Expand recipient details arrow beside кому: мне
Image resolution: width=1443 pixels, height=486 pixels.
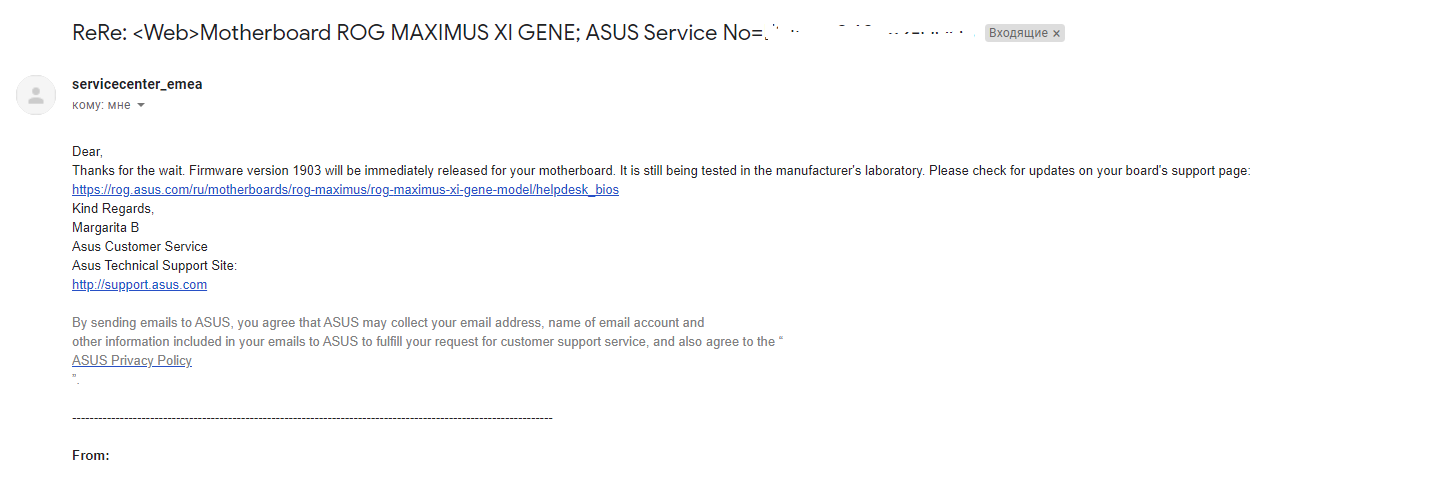click(x=141, y=105)
